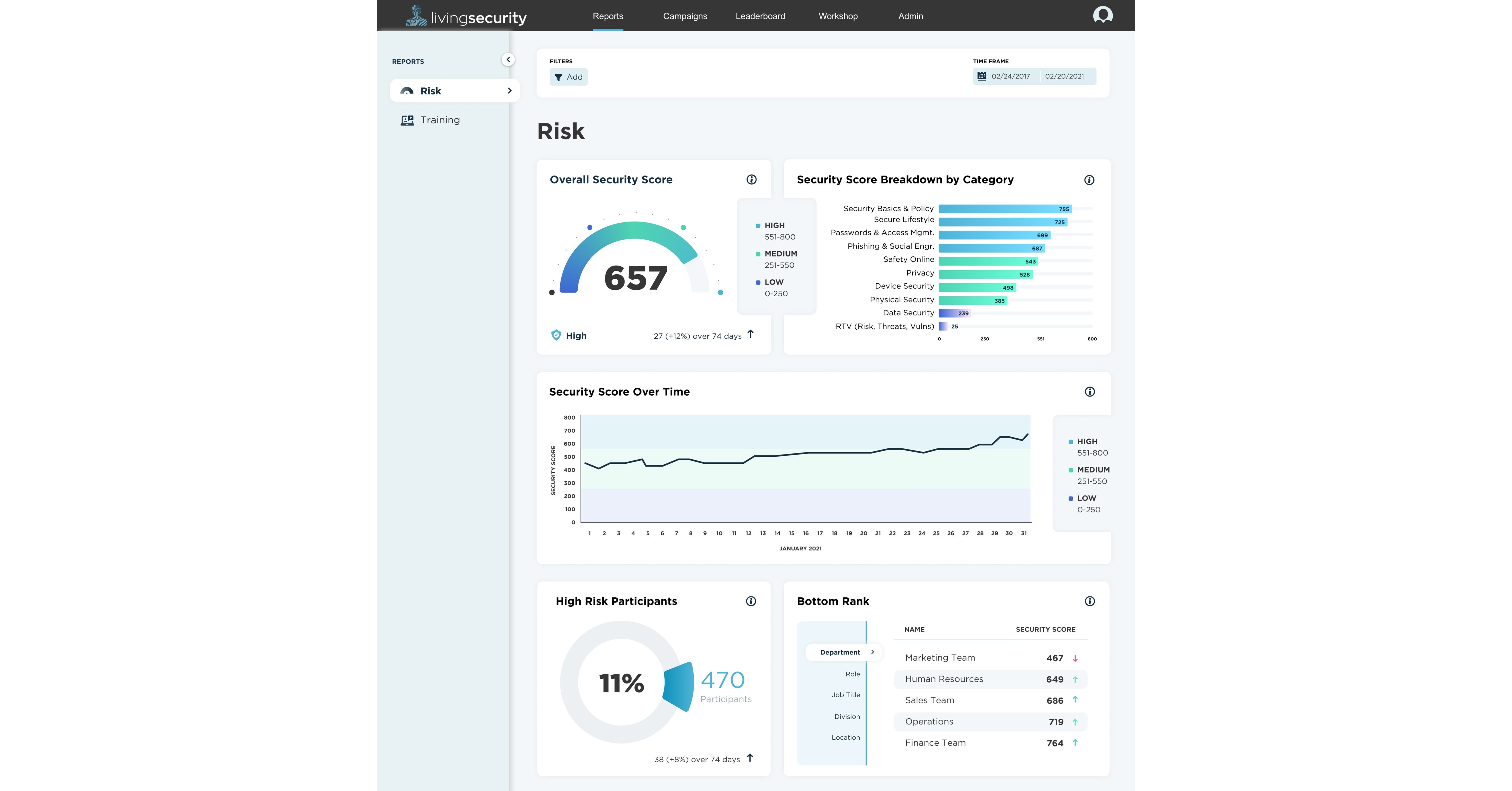This screenshot has width=1512, height=791.
Task: Click the shield icon next to High rating
Action: point(556,336)
